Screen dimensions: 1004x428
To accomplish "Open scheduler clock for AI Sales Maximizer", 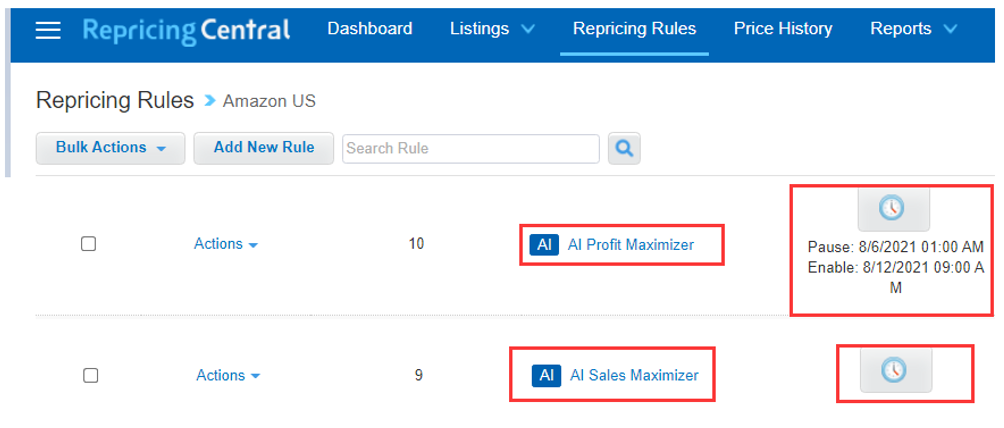I will (x=895, y=370).
